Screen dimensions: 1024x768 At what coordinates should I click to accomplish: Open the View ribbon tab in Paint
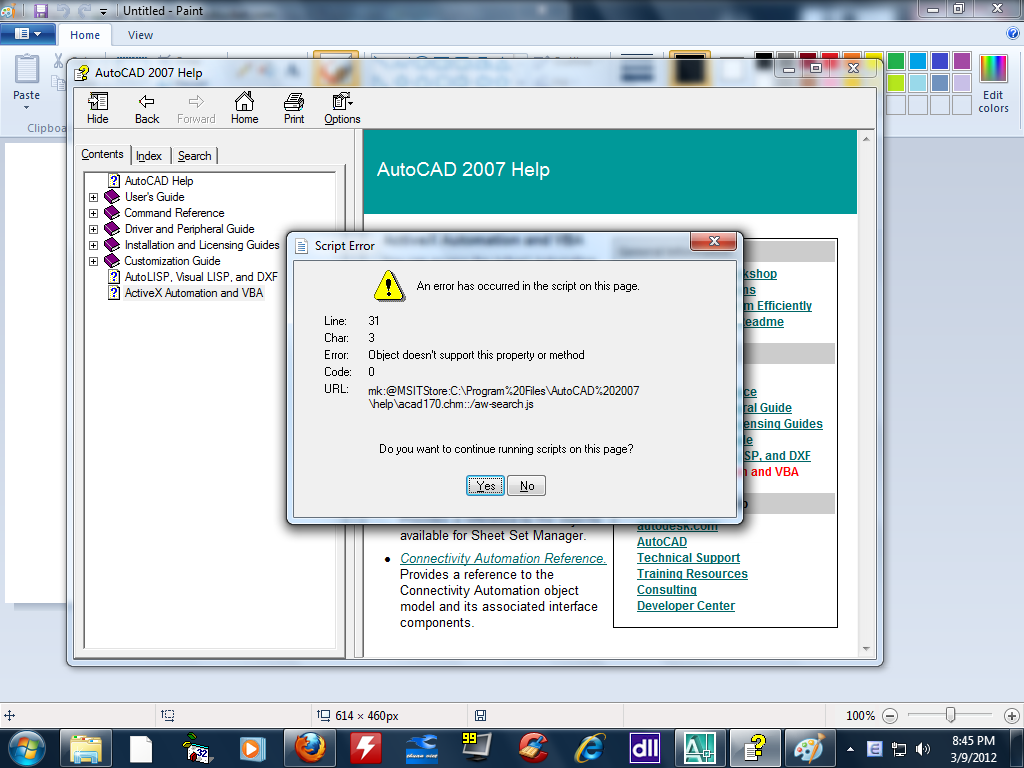click(140, 35)
